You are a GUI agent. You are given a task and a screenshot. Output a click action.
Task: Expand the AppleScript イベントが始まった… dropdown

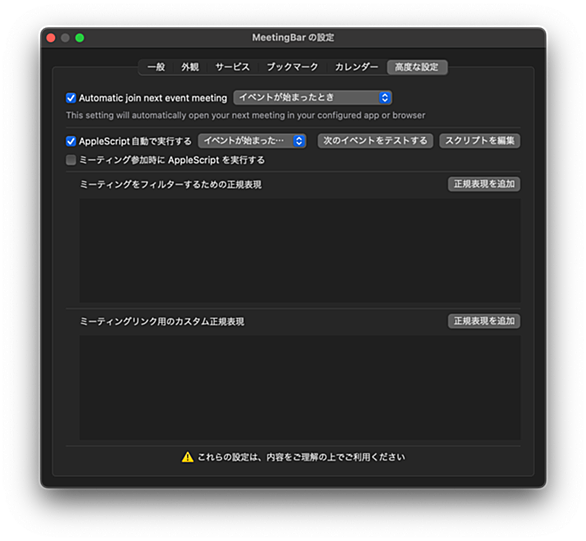click(x=252, y=141)
